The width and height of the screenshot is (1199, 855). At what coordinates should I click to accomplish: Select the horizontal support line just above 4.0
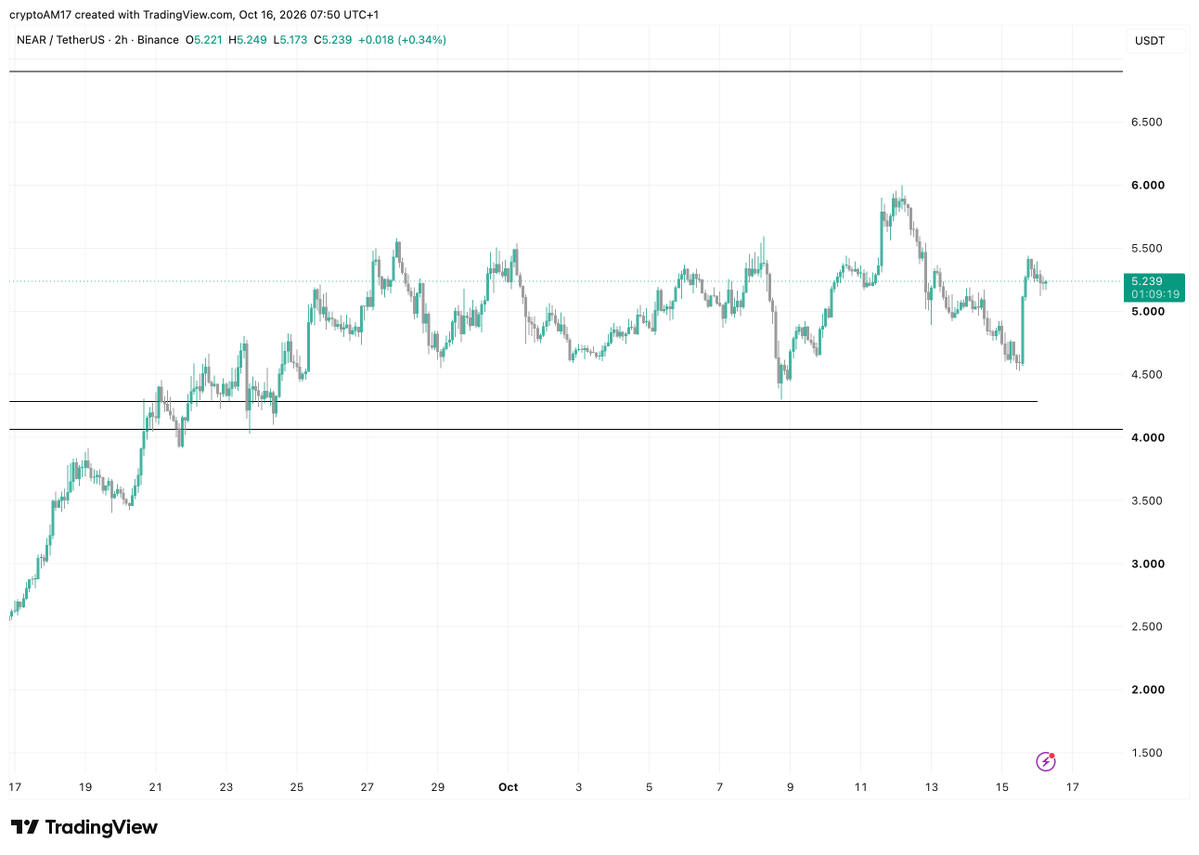coord(566,430)
